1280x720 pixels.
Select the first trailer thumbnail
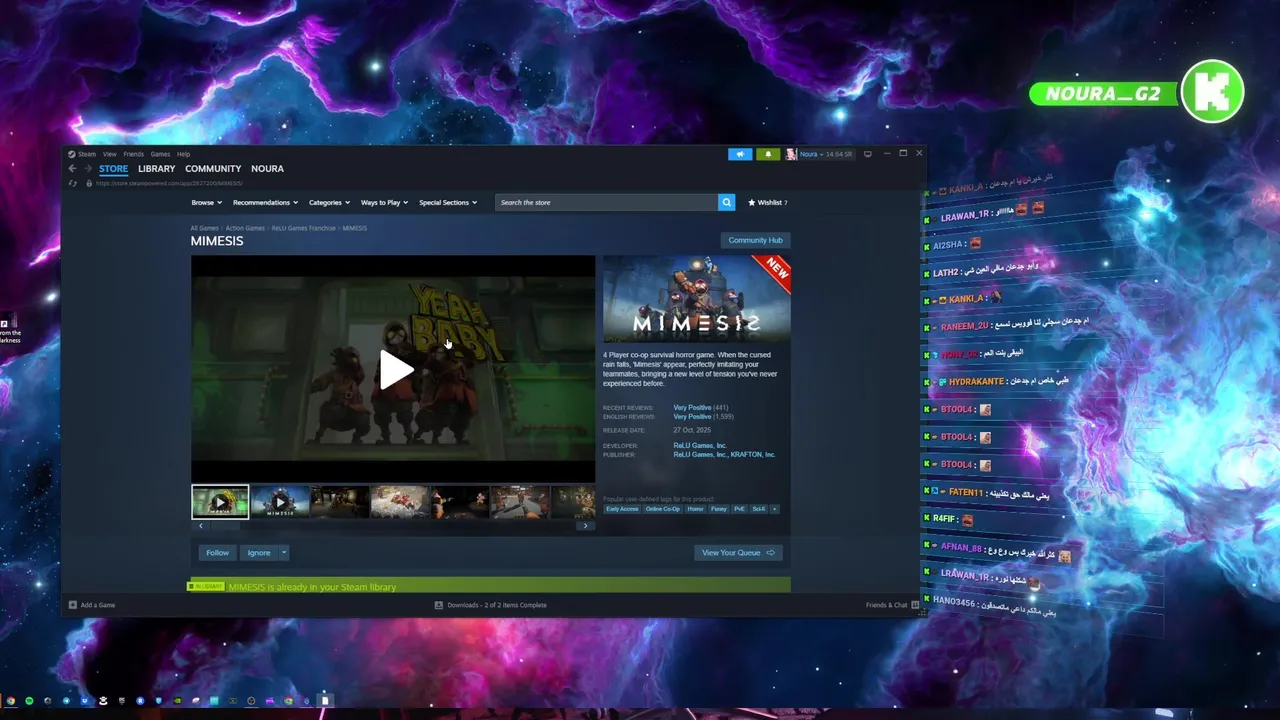[x=220, y=502]
